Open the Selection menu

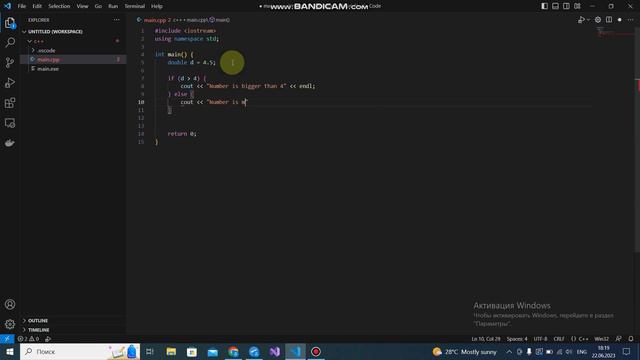point(59,6)
